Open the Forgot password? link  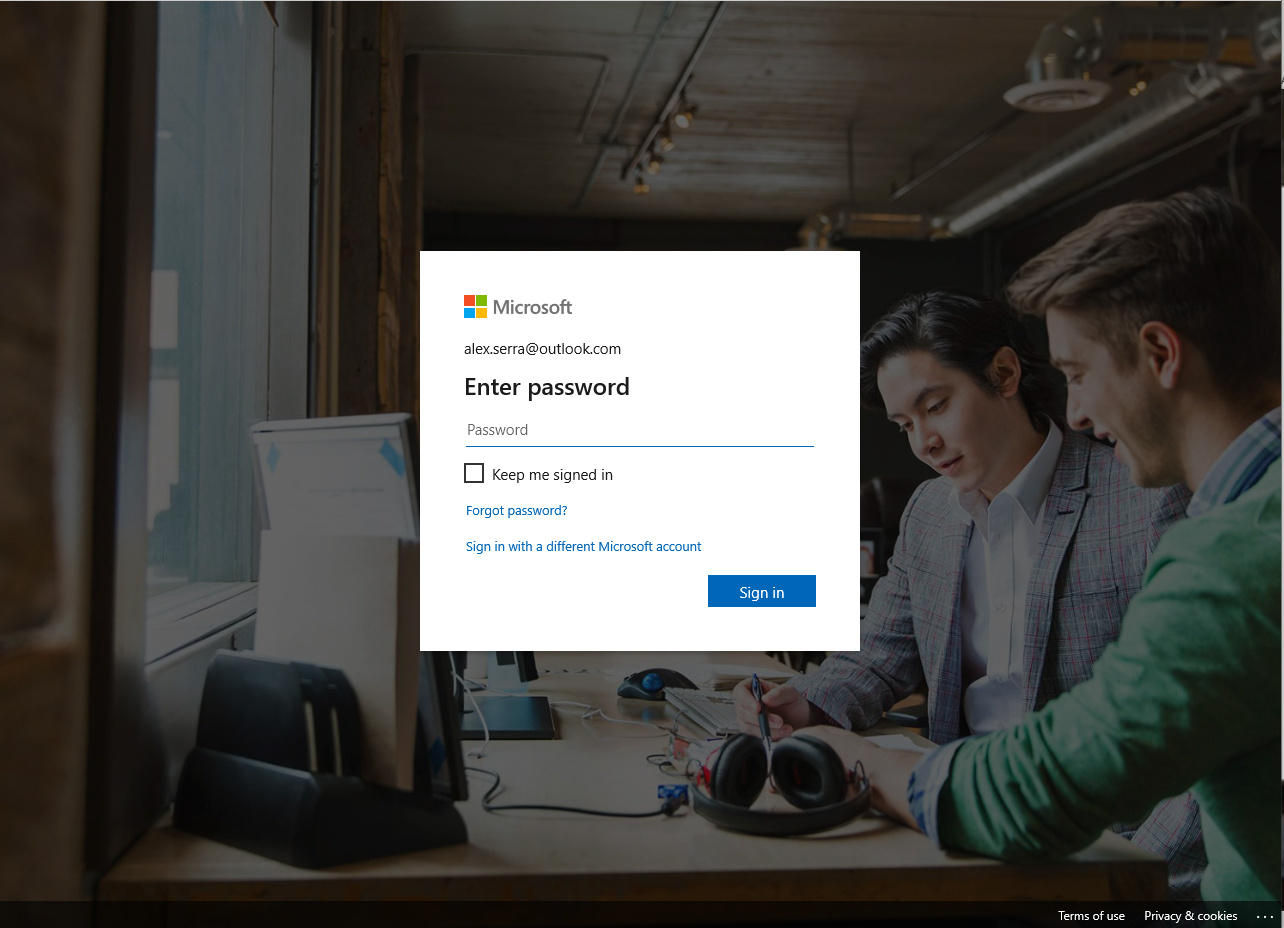click(516, 511)
